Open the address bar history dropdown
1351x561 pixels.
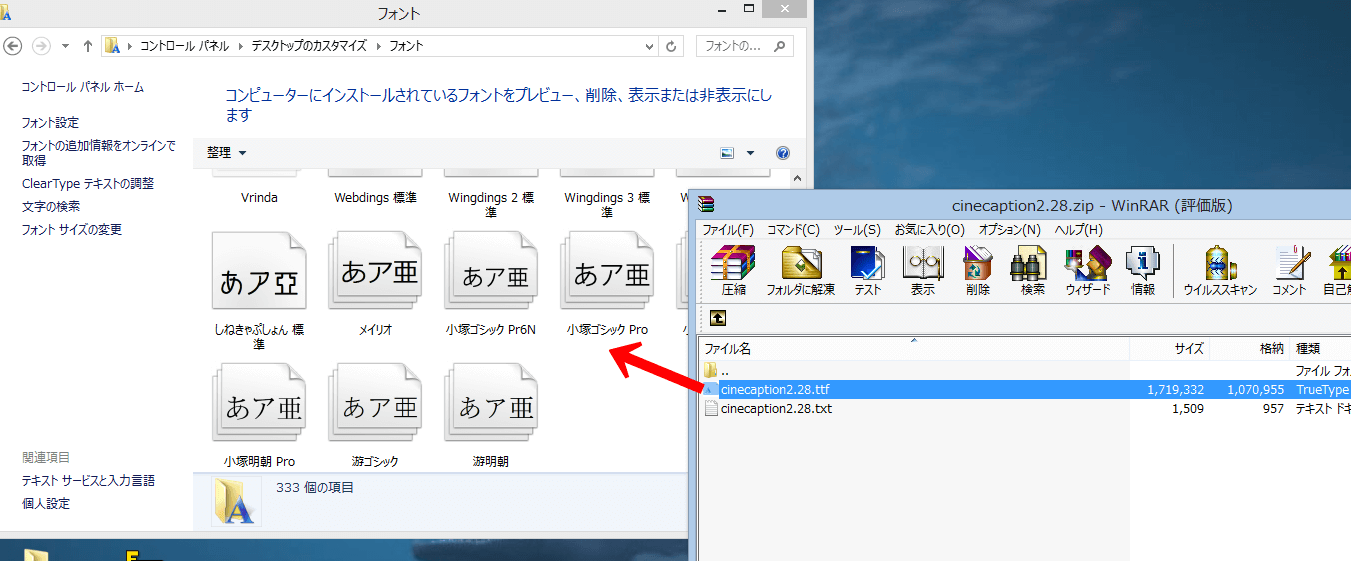tap(649, 46)
